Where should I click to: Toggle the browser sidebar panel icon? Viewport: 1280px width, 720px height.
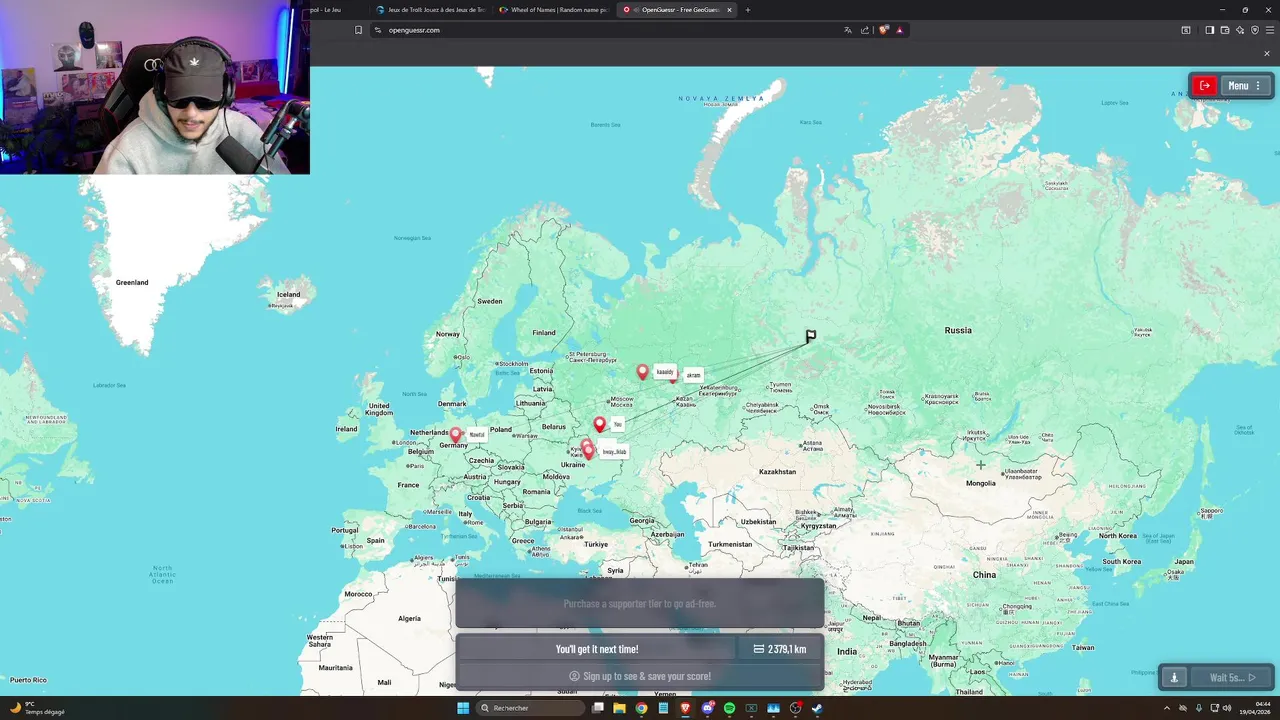point(1209,30)
